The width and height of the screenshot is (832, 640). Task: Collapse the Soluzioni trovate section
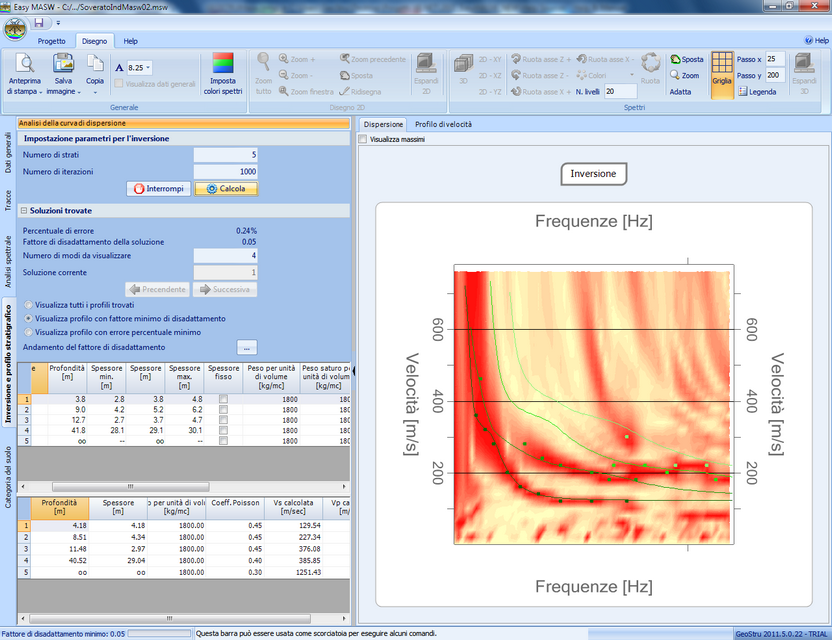tap(23, 211)
